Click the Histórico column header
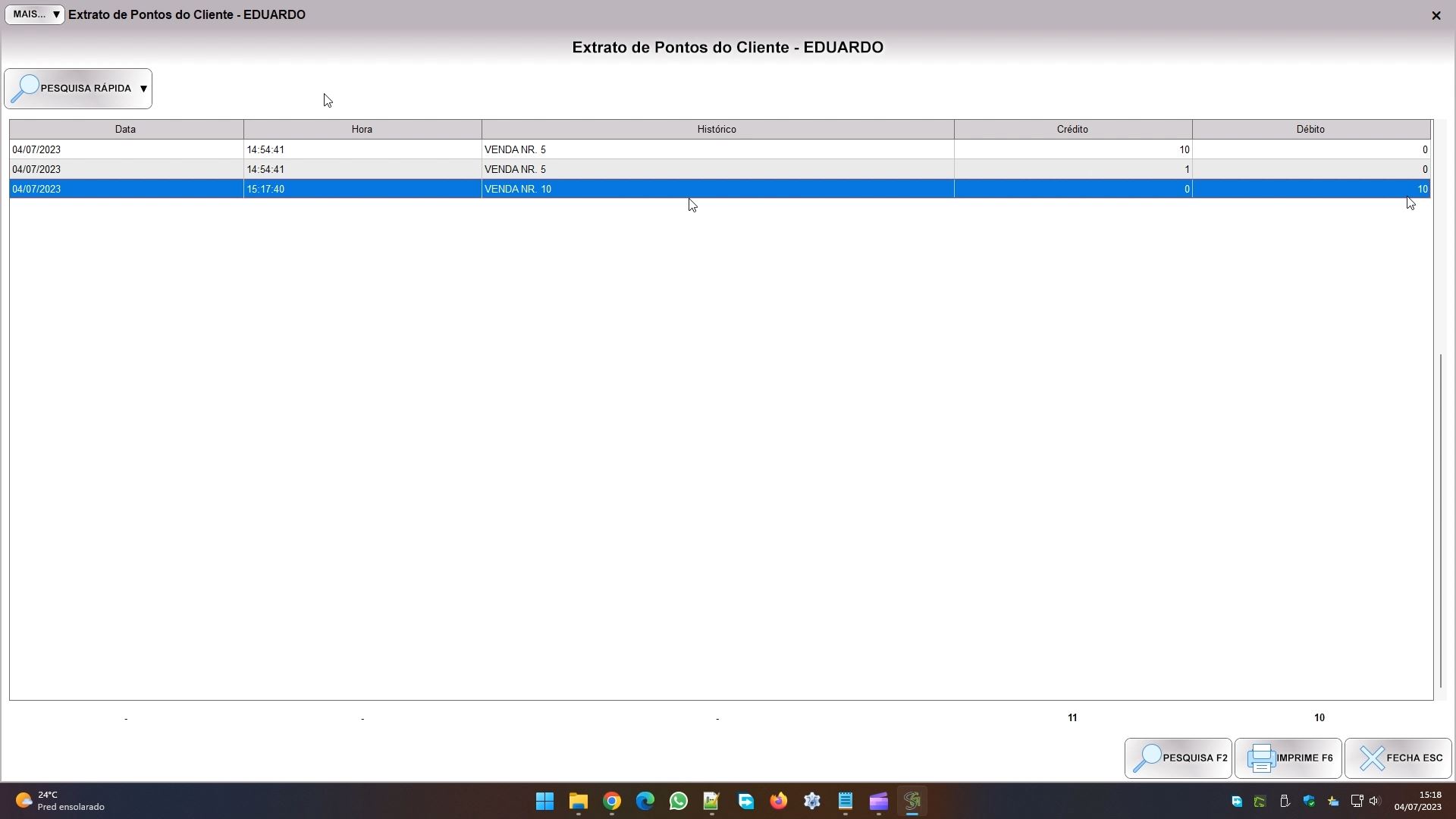This screenshot has height=819, width=1456. pos(717,130)
